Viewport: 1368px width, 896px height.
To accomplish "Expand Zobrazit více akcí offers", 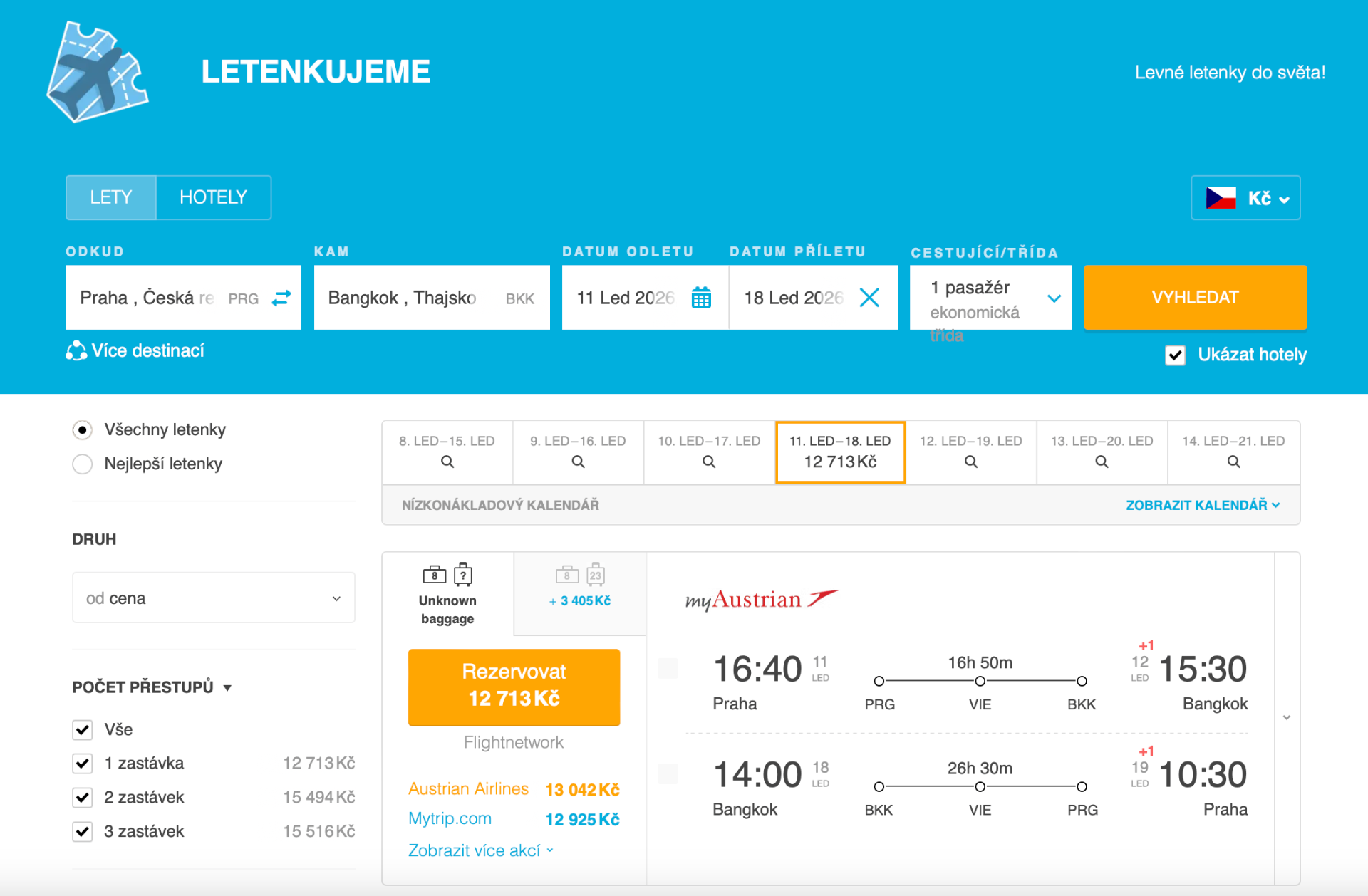I will pos(481,850).
